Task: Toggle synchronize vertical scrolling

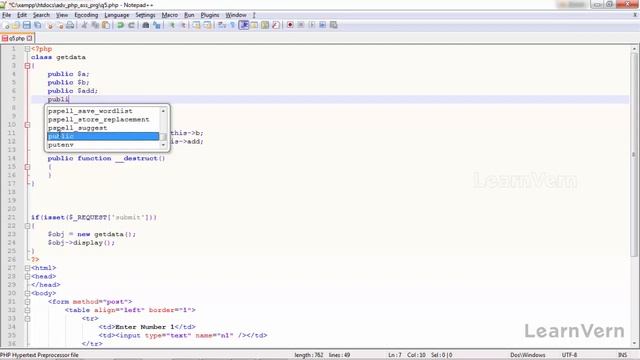Action: coord(196,25)
